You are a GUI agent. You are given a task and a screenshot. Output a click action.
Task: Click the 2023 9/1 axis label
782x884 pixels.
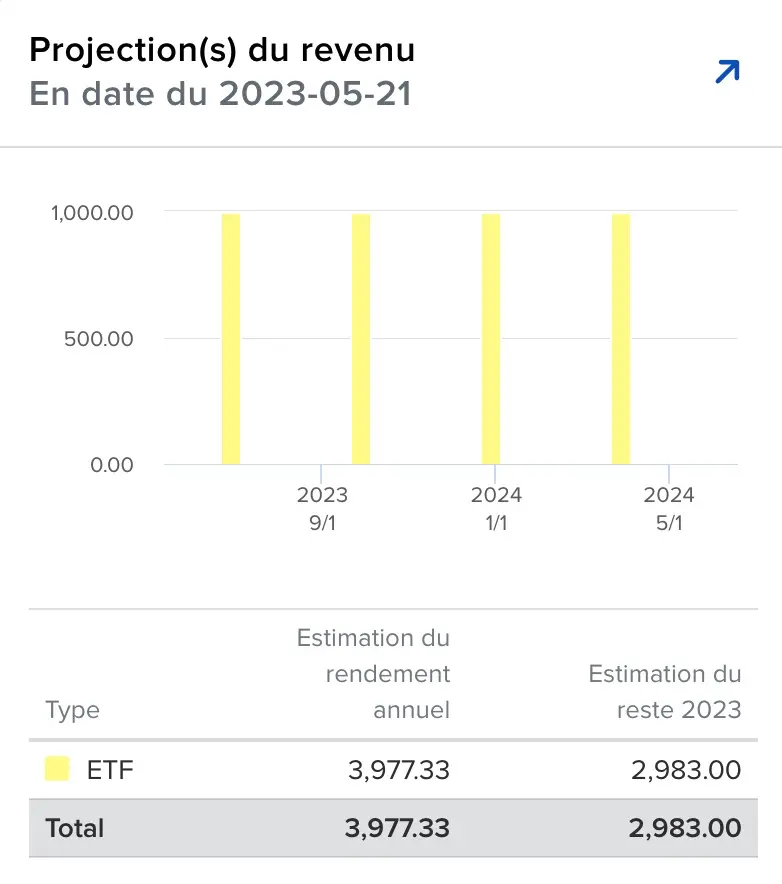click(x=322, y=509)
